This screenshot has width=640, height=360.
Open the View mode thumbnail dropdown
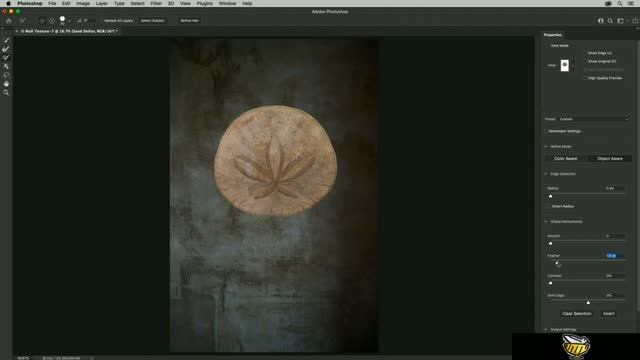[573, 65]
